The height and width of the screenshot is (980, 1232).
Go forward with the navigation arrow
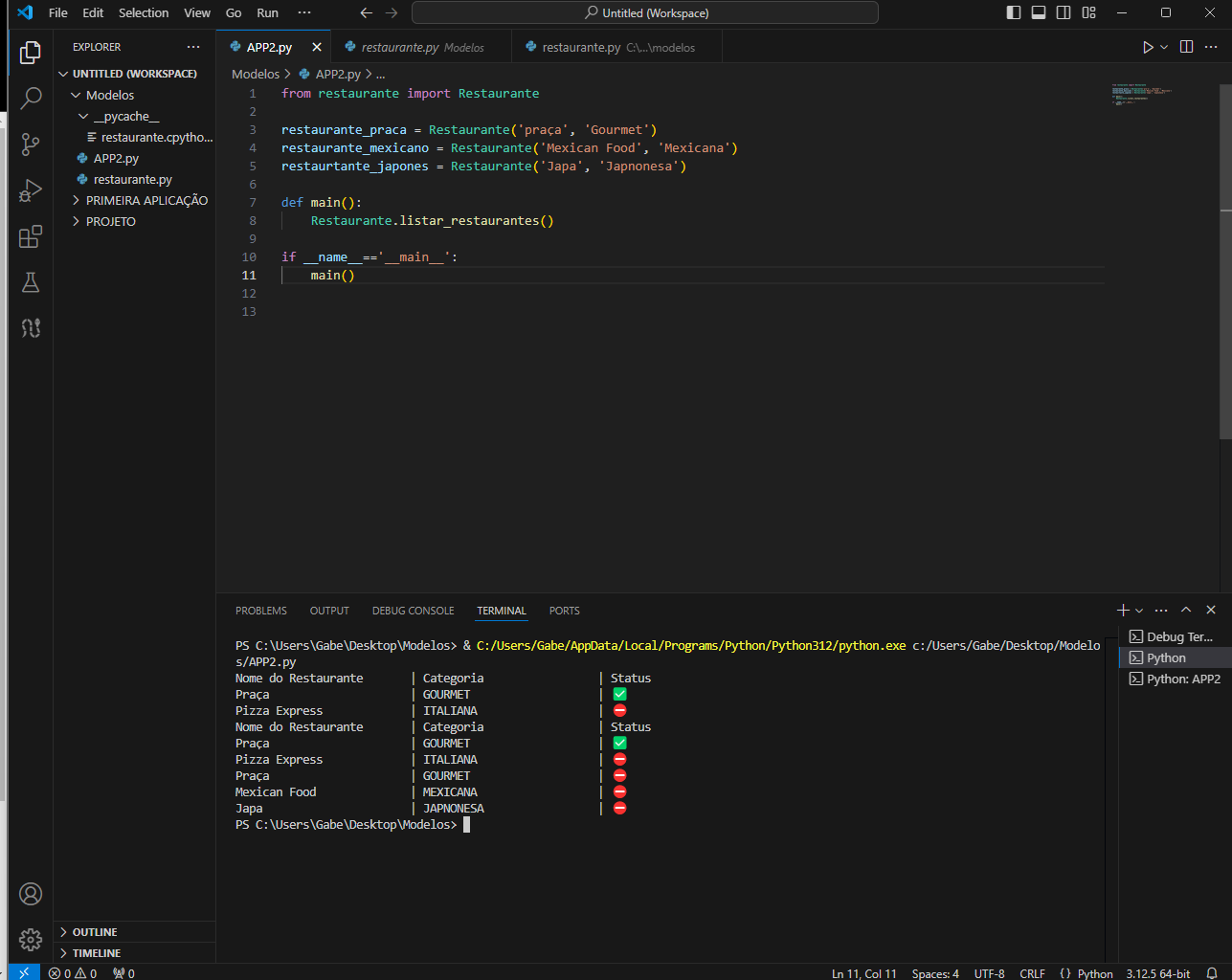click(392, 12)
